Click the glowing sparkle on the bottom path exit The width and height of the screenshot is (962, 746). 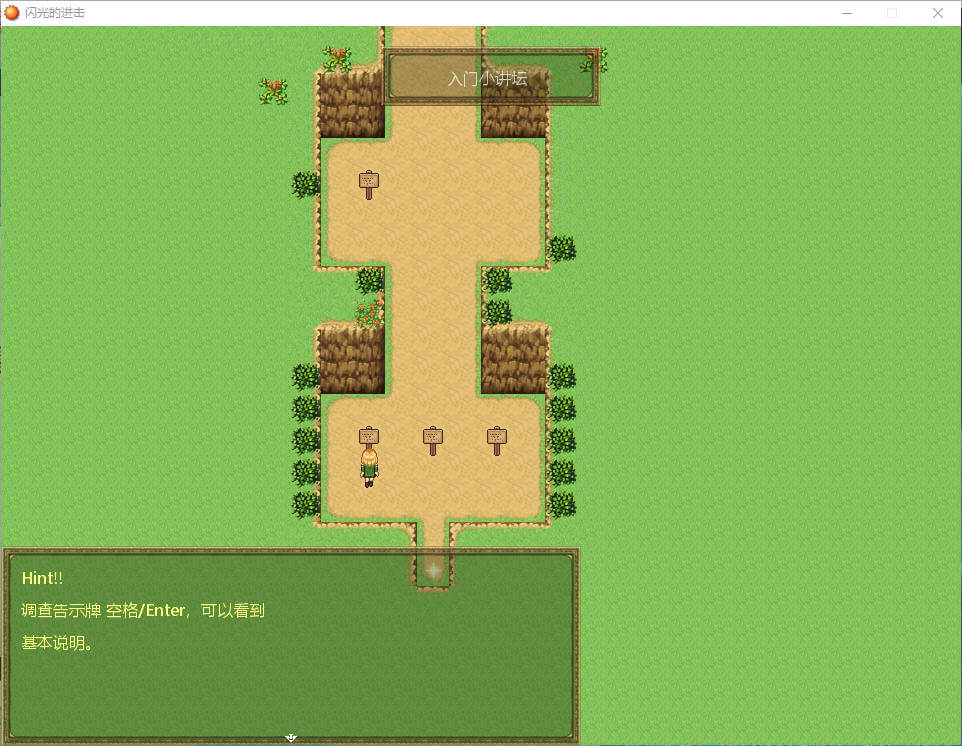tap(433, 568)
